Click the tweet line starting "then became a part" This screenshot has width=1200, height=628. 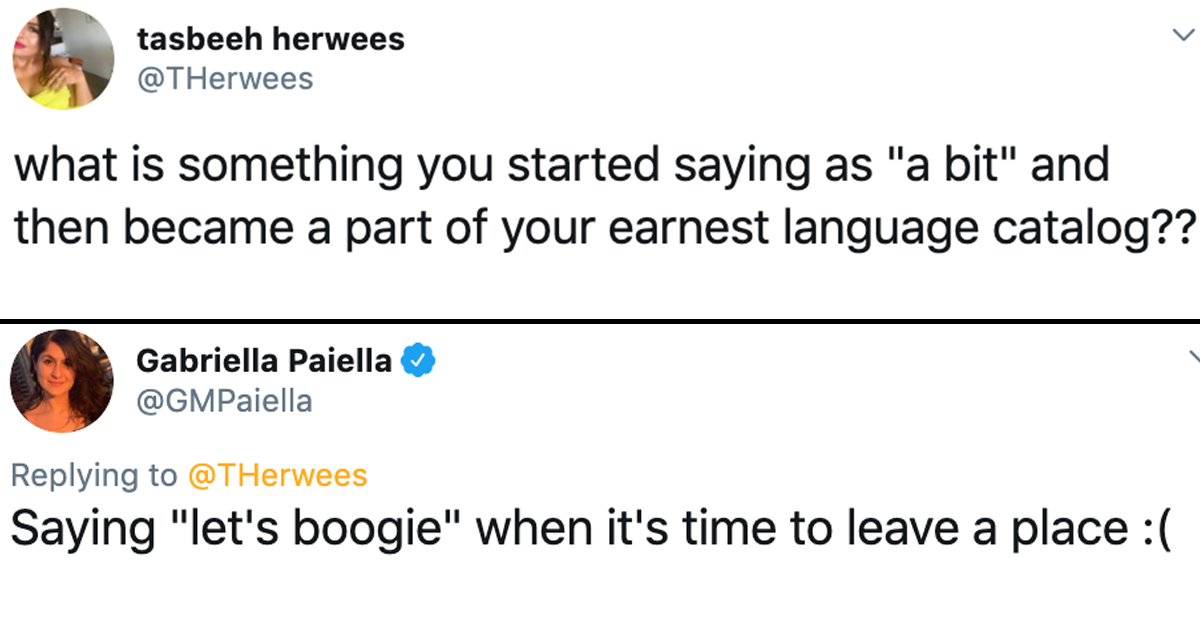click(605, 230)
